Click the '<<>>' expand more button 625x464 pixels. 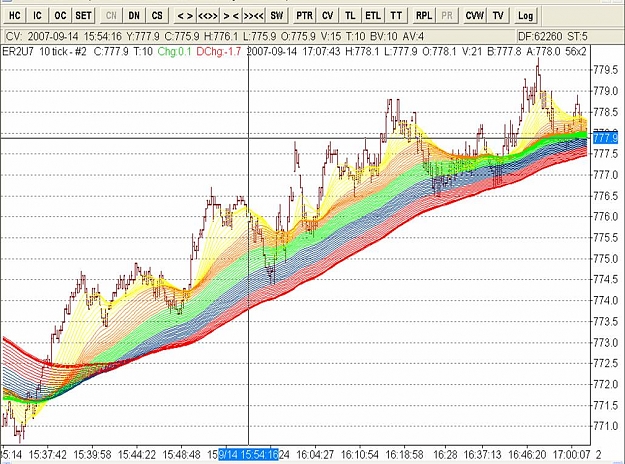(208, 16)
